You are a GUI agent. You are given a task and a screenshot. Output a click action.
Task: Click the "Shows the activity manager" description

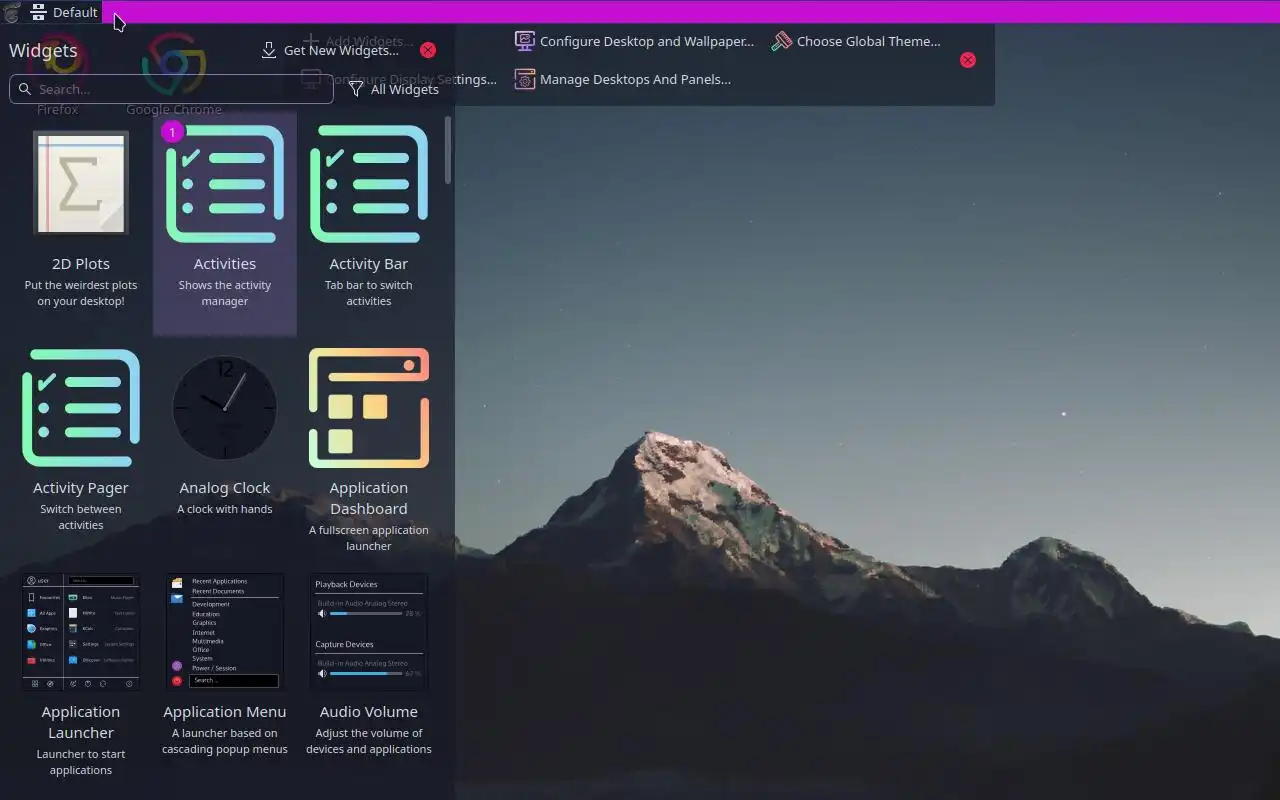pyautogui.click(x=225, y=293)
